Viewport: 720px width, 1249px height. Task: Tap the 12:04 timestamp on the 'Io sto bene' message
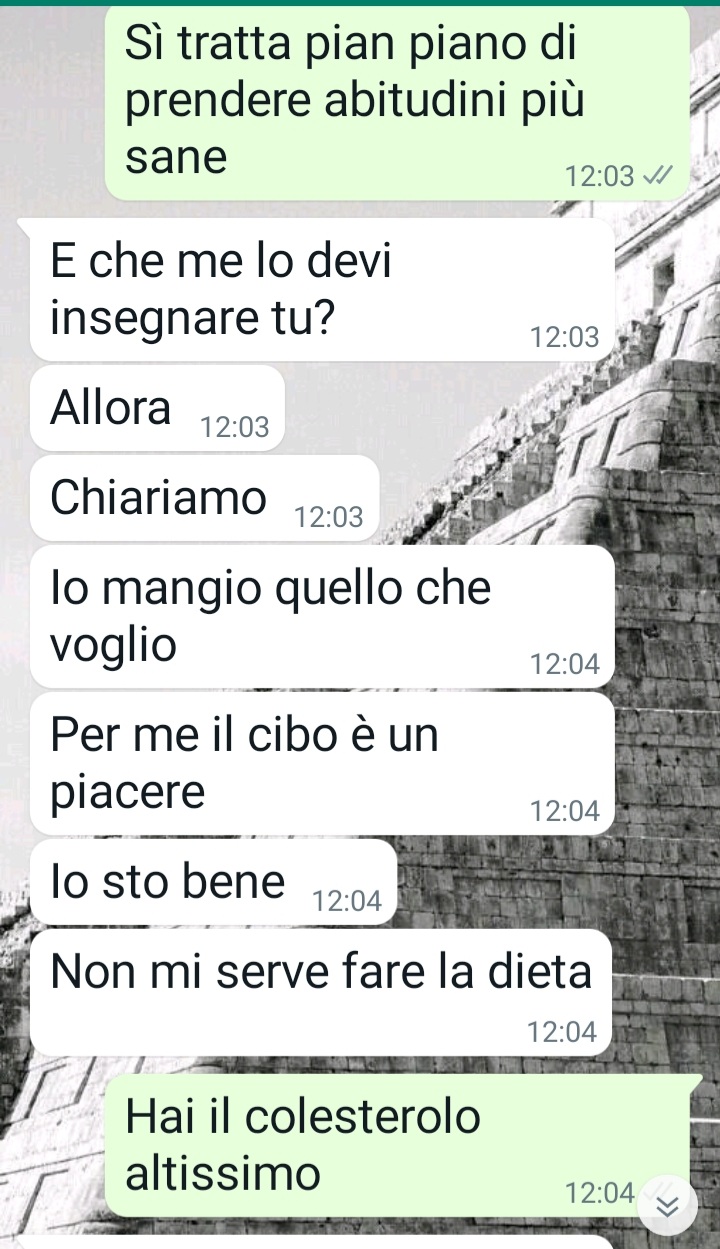(x=347, y=902)
